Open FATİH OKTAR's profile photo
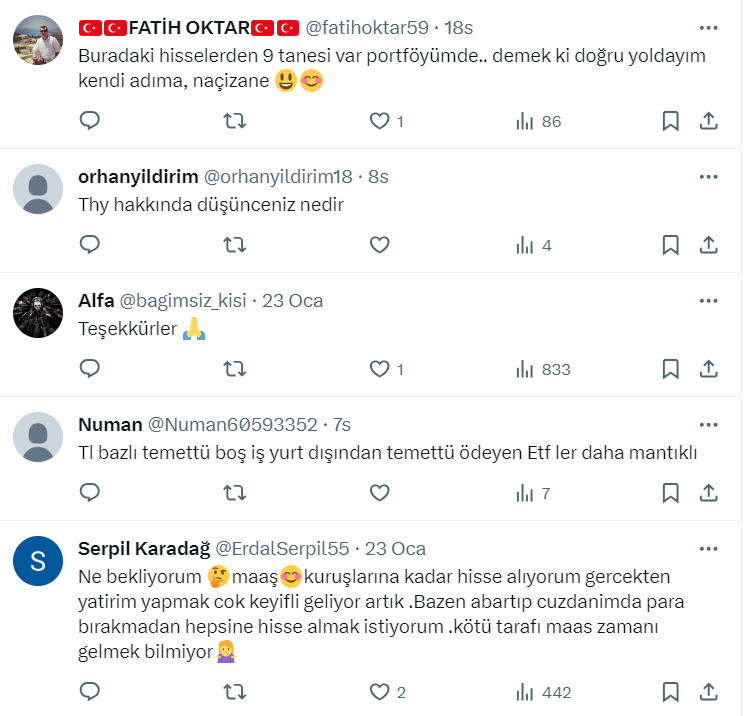 [38, 40]
